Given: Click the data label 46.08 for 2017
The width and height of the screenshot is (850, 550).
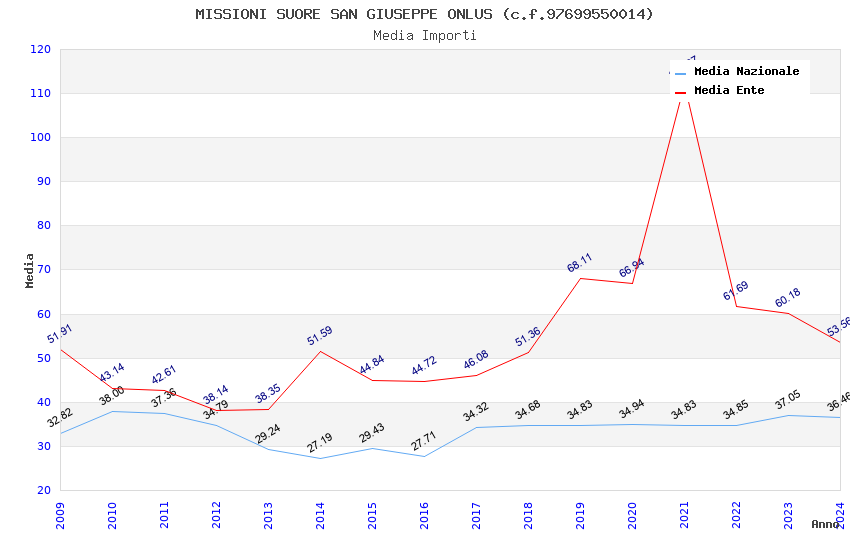Looking at the screenshot, I should (x=476, y=360).
